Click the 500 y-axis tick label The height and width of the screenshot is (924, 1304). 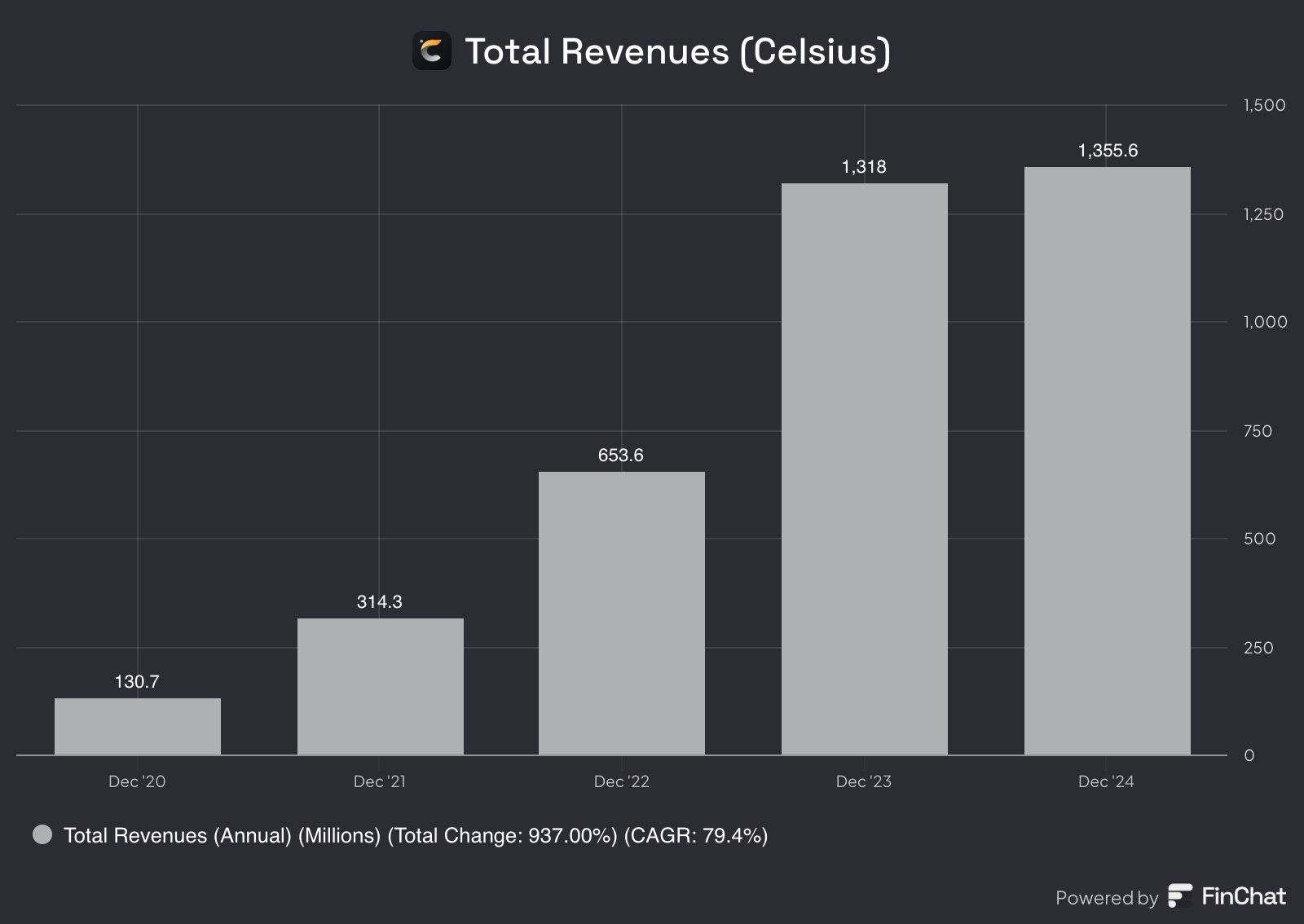(x=1259, y=539)
